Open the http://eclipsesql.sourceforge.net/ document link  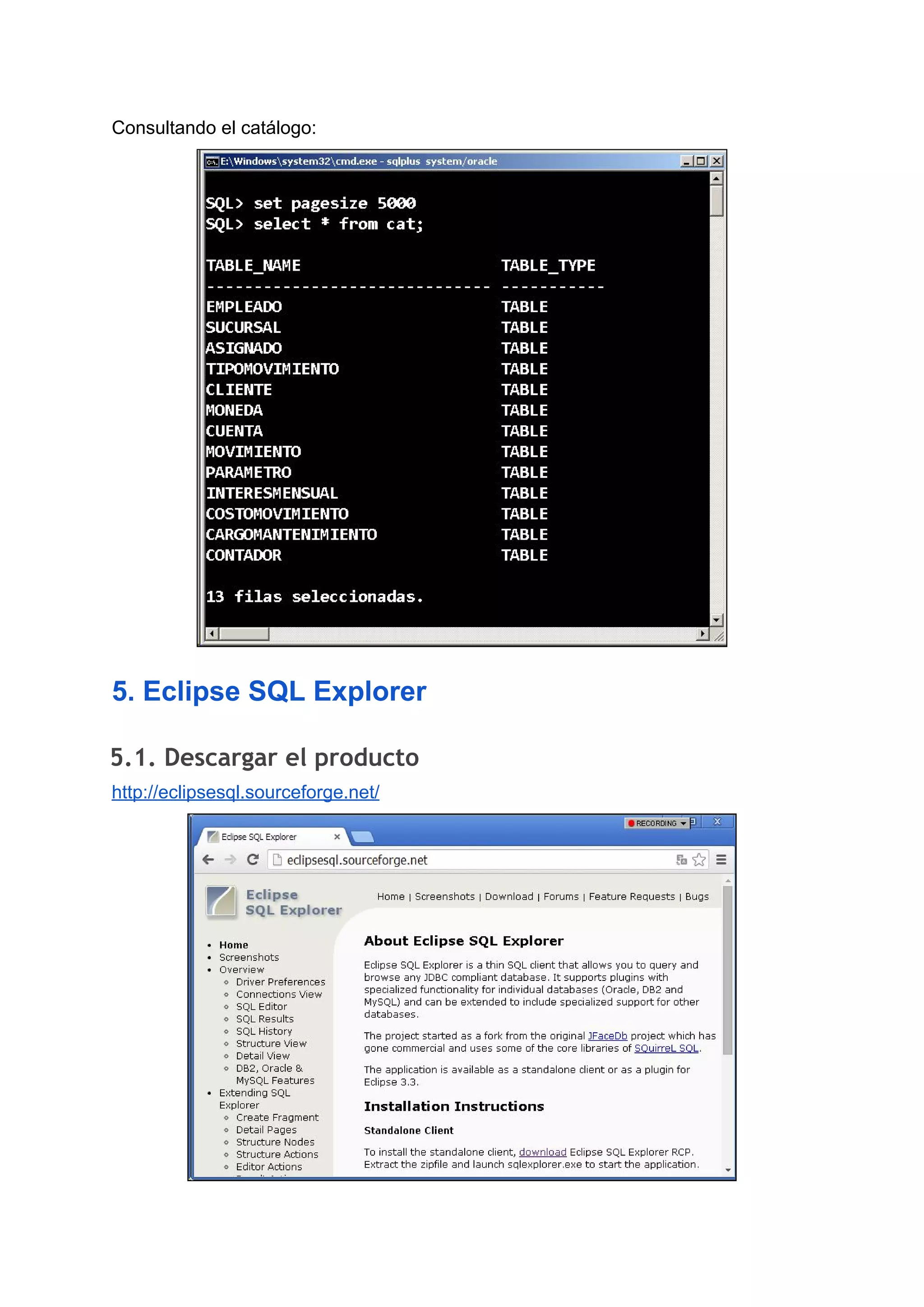point(245,792)
